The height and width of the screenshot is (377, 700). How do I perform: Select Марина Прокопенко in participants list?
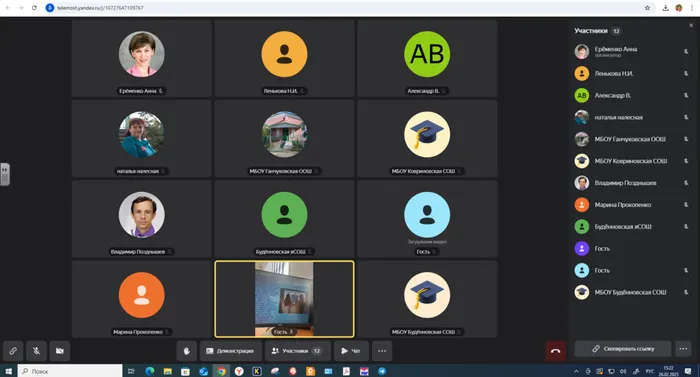tap(631, 205)
